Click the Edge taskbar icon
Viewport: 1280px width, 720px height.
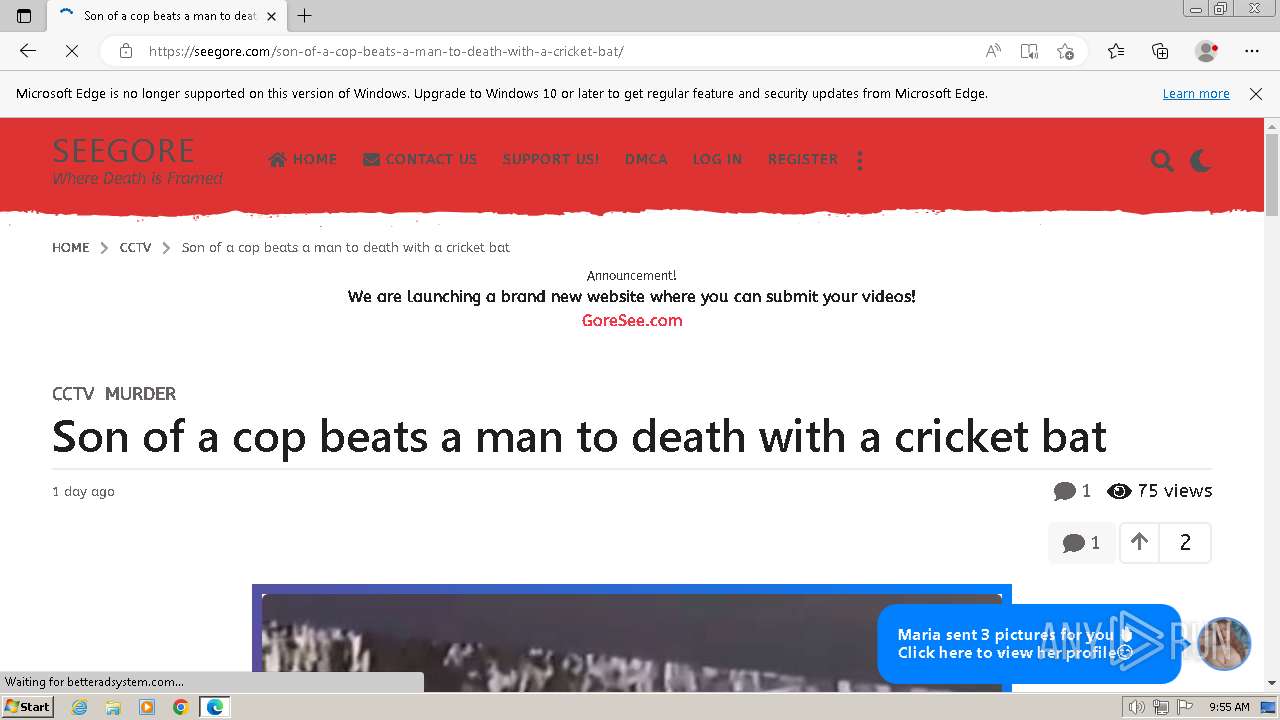(x=215, y=707)
